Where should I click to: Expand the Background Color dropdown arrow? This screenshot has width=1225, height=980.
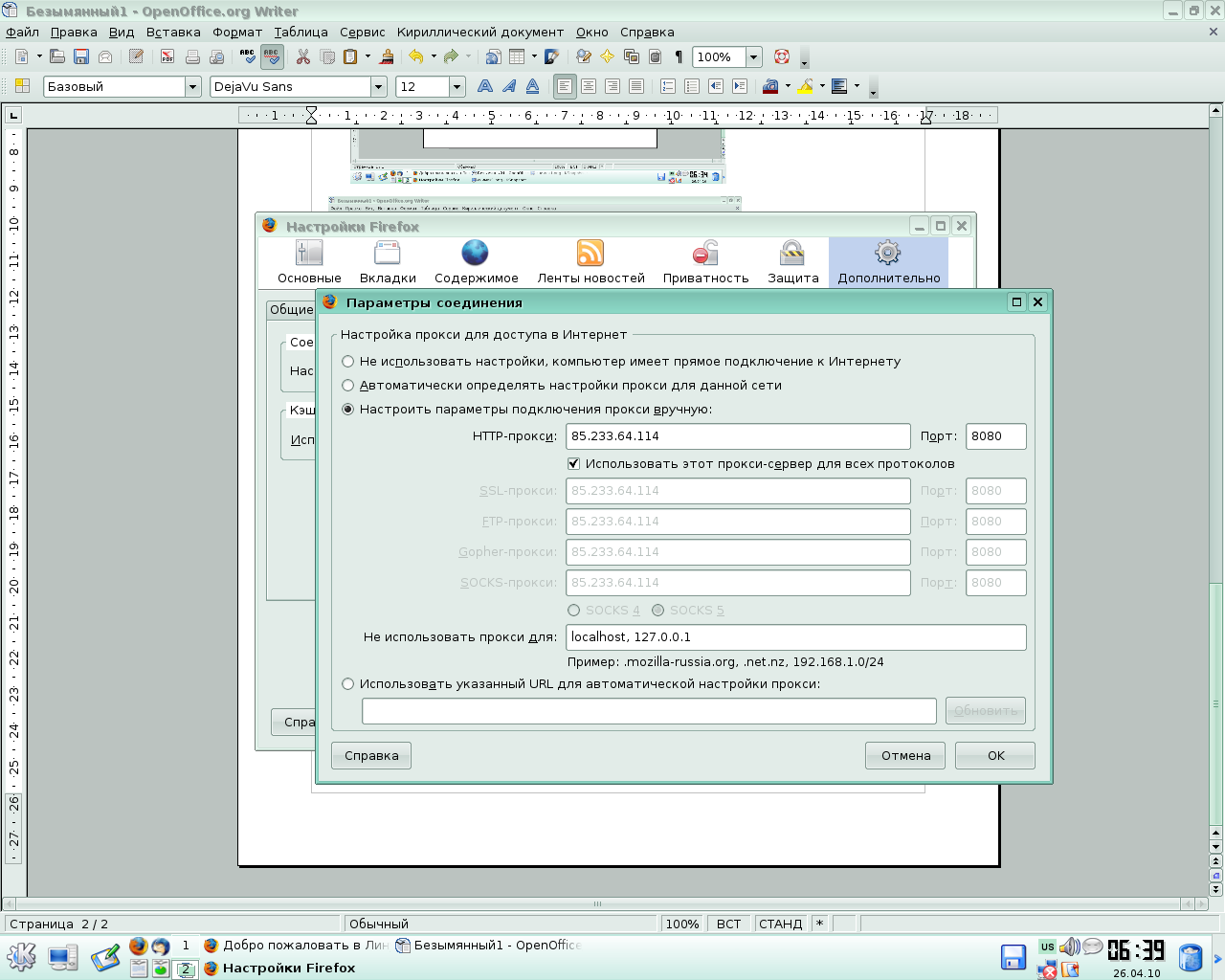tap(857, 87)
